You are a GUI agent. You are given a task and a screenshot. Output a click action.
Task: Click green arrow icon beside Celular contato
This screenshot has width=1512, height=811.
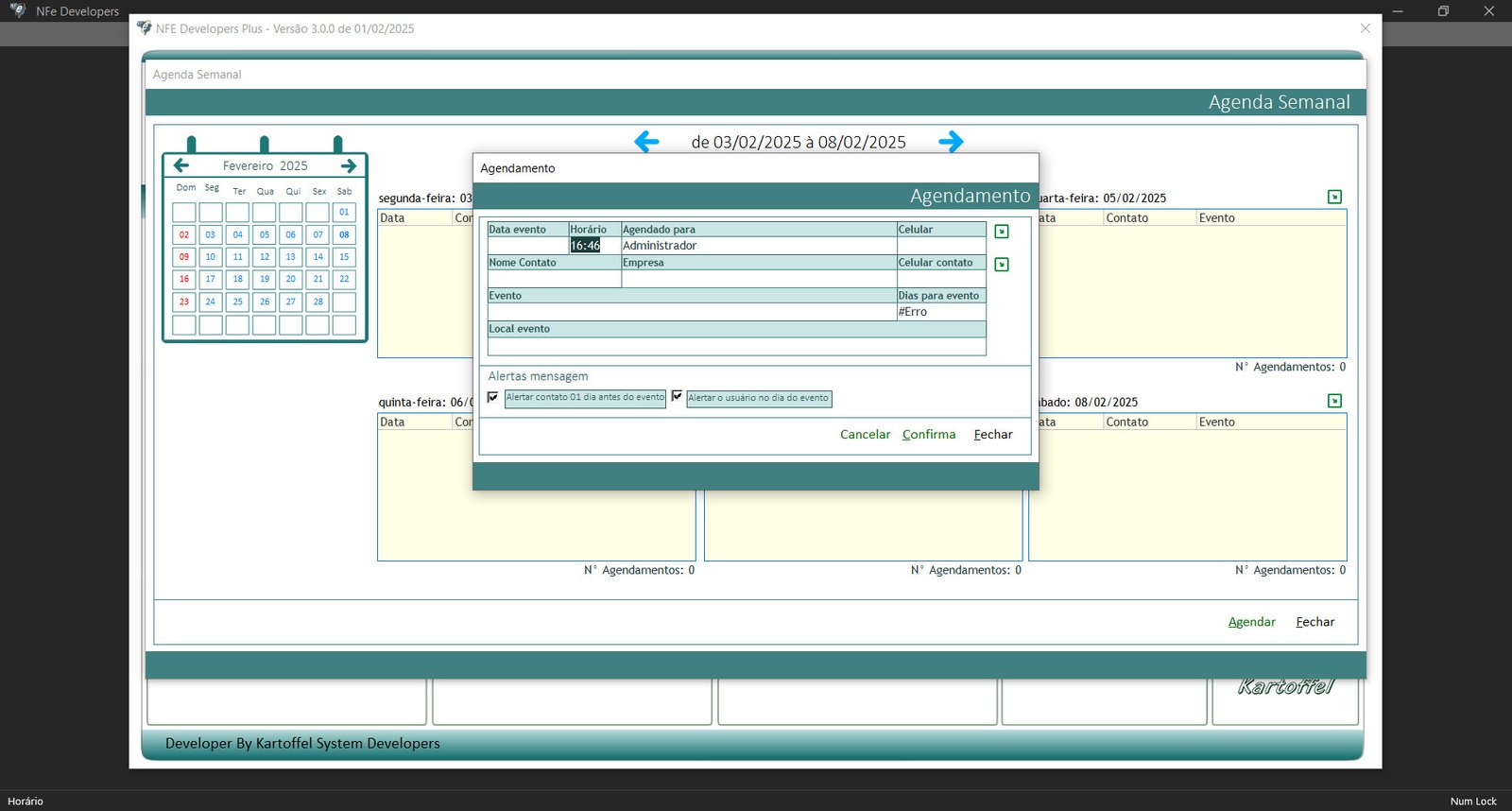1002,265
